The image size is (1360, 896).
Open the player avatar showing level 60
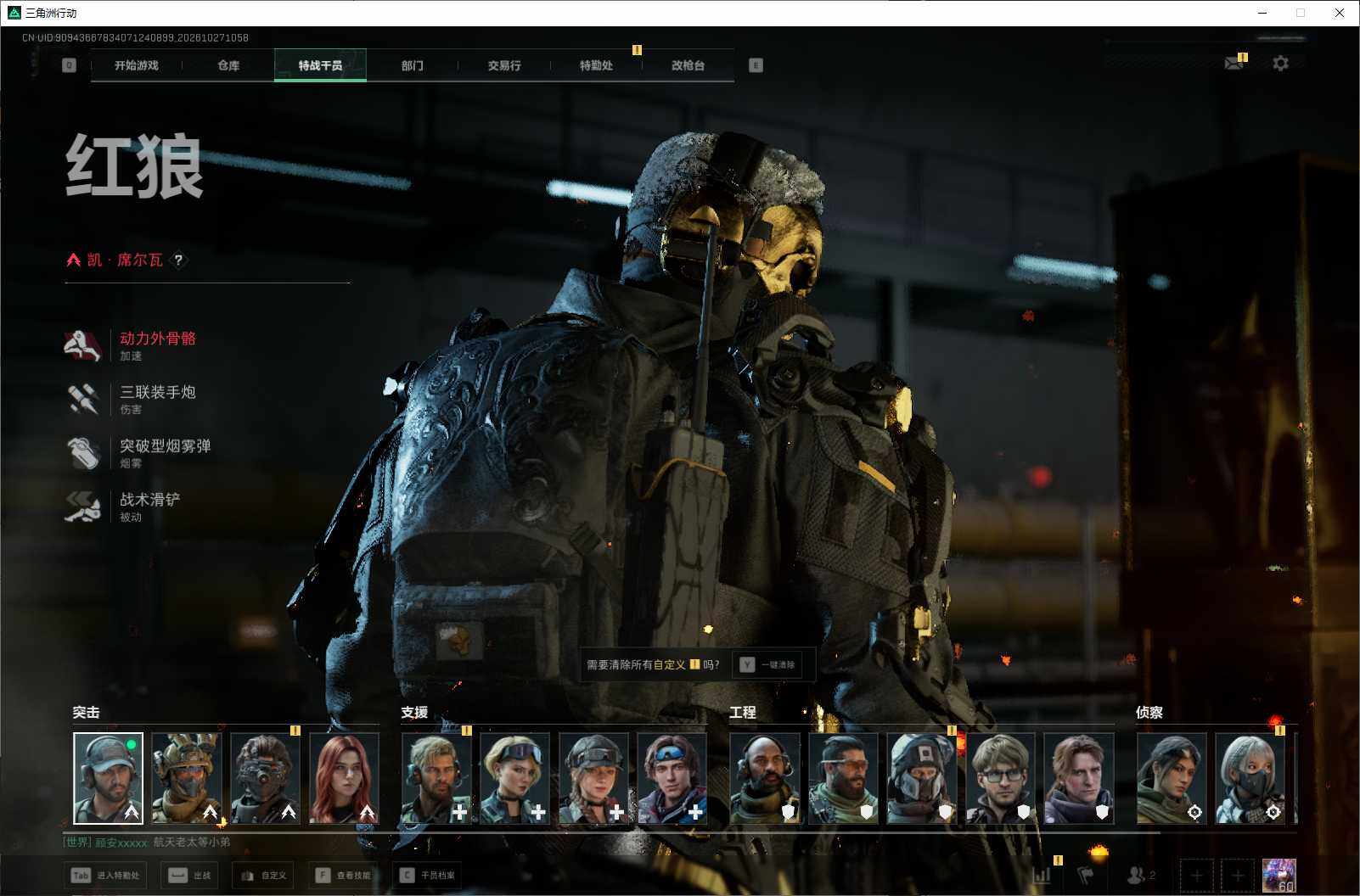pyautogui.click(x=1279, y=876)
